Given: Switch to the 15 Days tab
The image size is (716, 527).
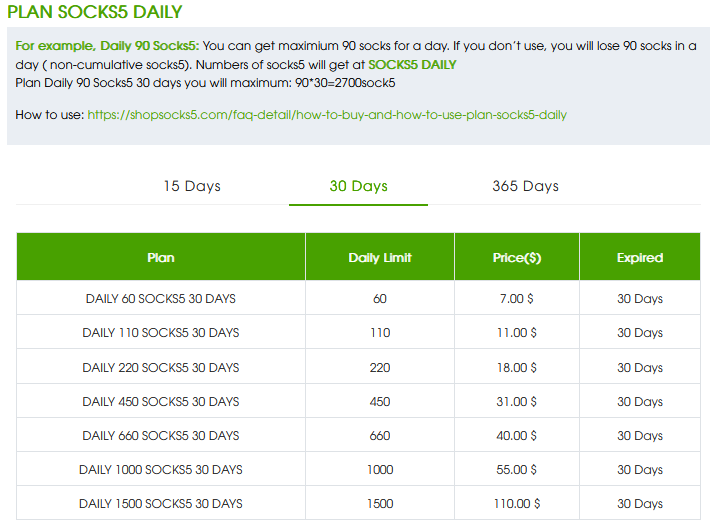Looking at the screenshot, I should click(192, 186).
